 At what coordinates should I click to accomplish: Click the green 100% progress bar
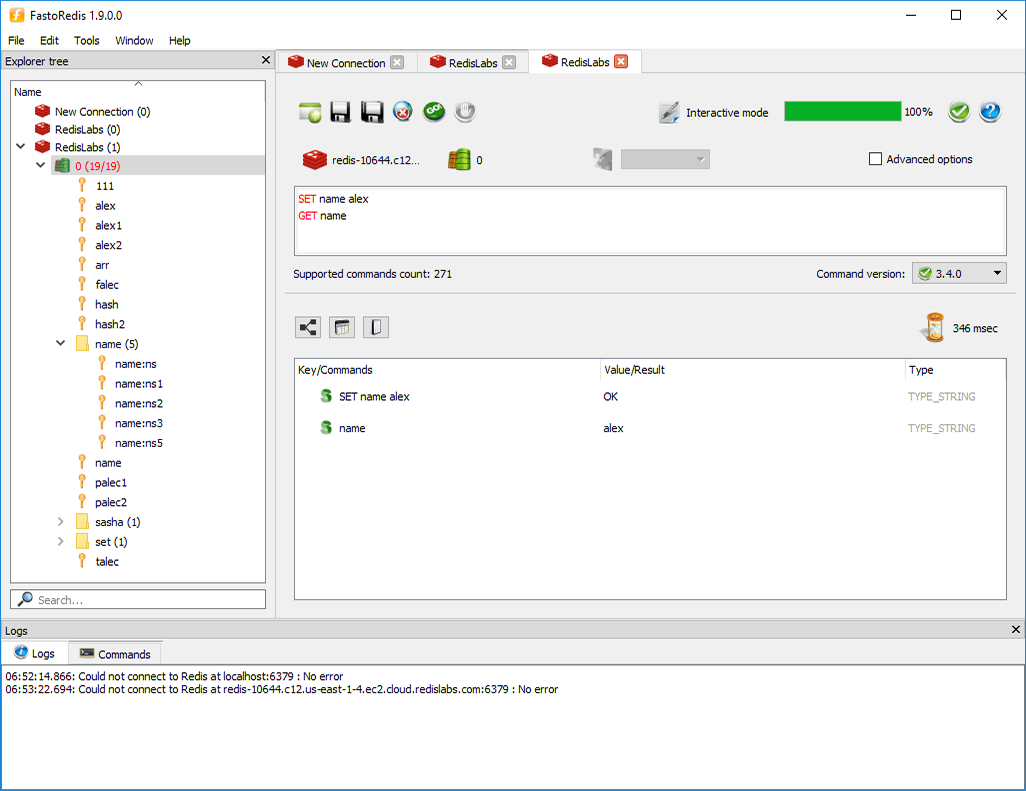[842, 112]
